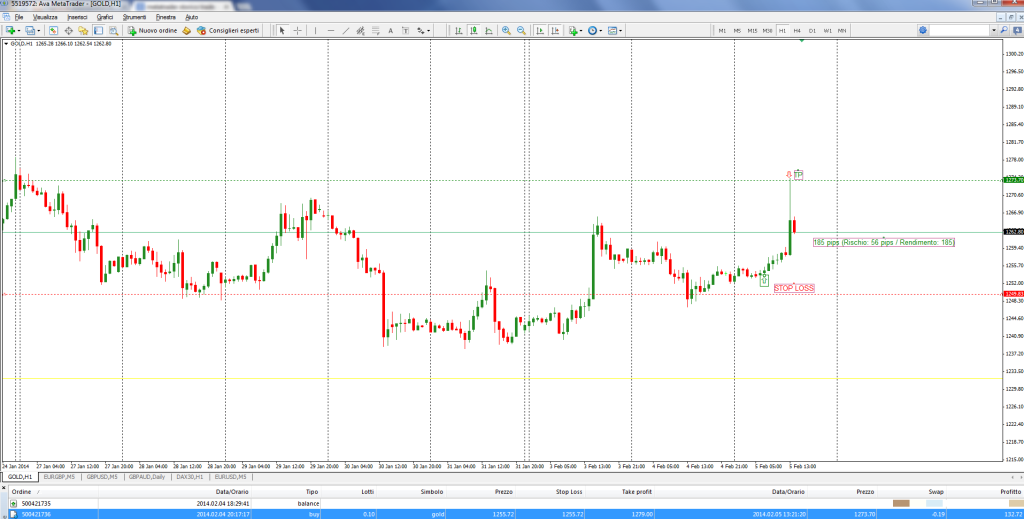Open the MetaEditor book icon
The height and width of the screenshot is (519, 1024).
[186, 30]
